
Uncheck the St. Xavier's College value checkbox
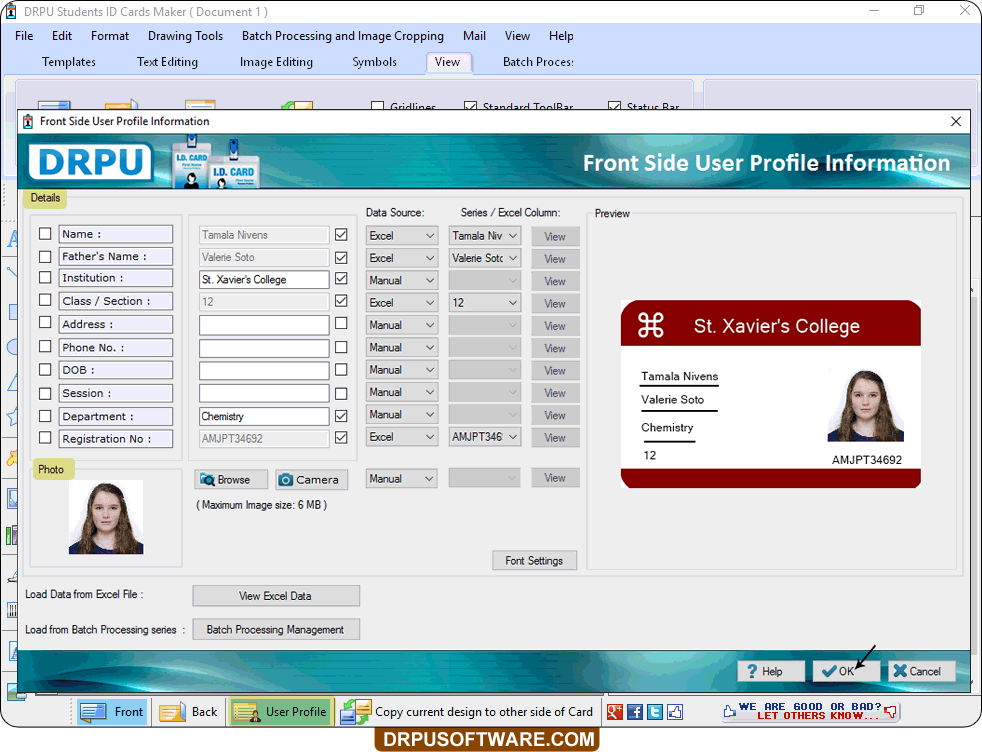click(341, 278)
